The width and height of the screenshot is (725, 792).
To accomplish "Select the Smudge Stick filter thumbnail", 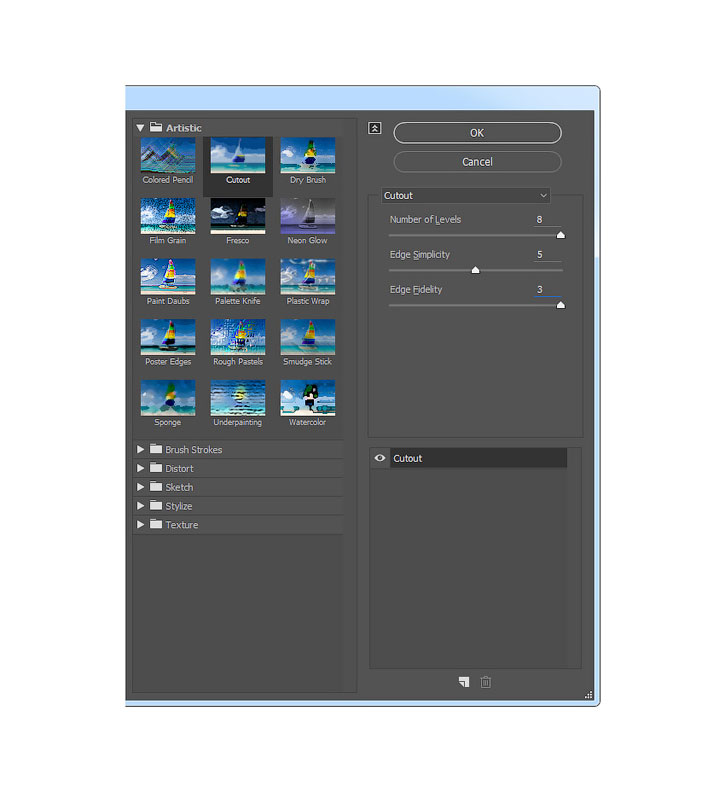I will coord(308,337).
